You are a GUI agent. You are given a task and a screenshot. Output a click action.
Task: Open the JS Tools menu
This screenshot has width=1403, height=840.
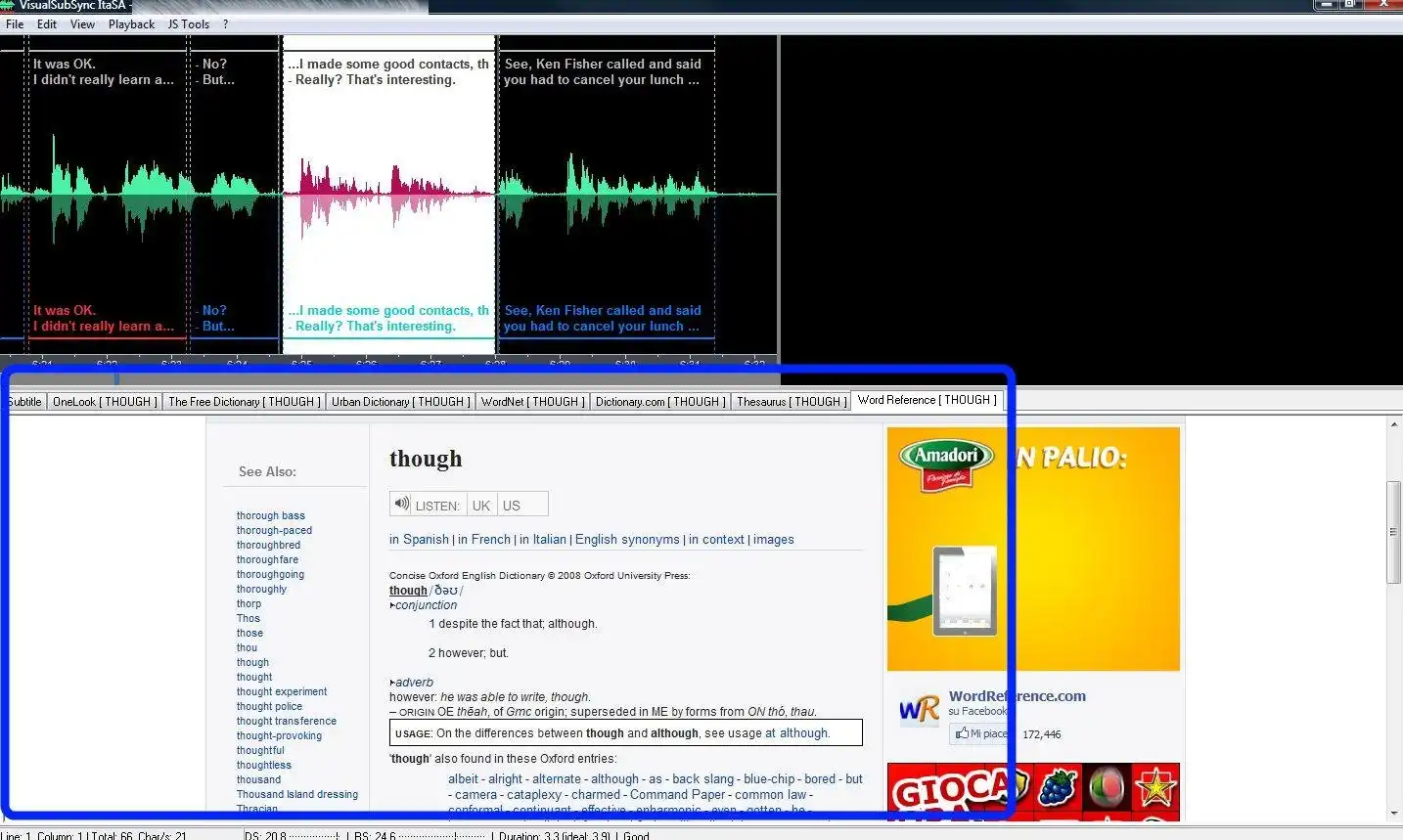pos(189,24)
